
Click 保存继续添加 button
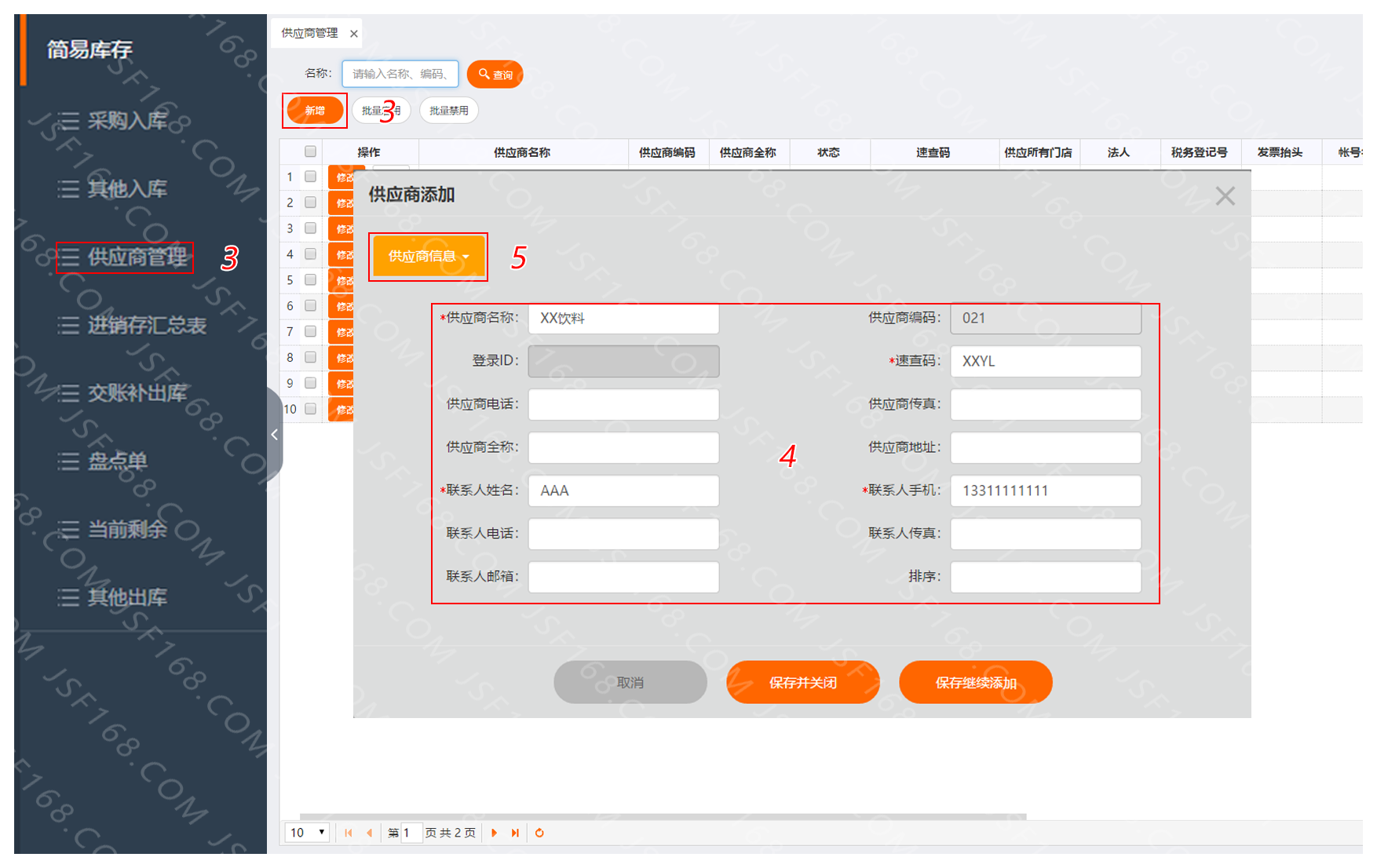[976, 682]
